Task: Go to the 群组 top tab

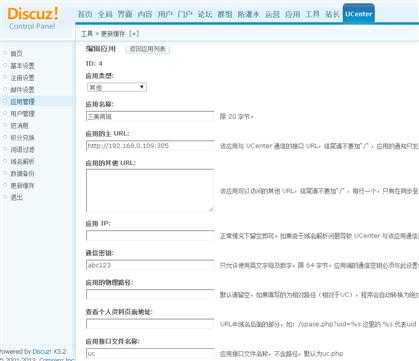Action: tap(225, 14)
